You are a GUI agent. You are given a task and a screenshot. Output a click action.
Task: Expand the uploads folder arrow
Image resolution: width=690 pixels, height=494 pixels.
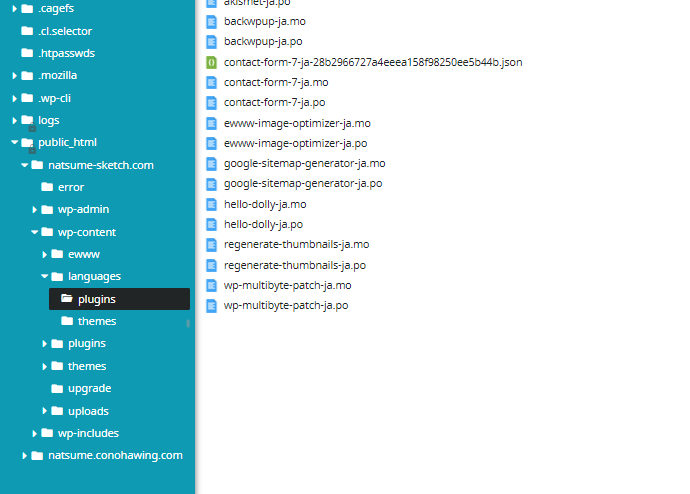(x=44, y=411)
